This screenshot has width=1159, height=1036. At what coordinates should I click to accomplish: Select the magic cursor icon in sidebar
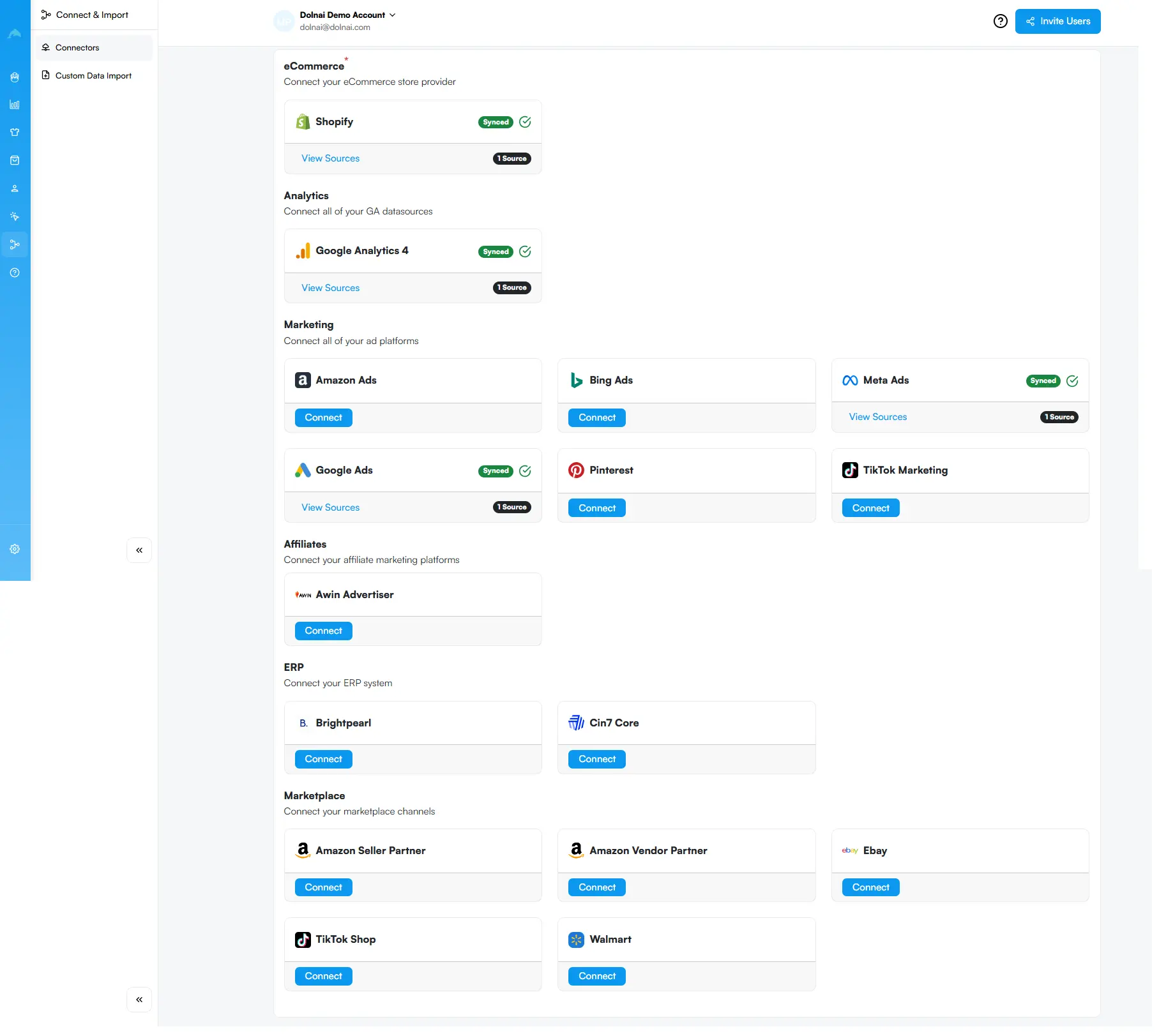coord(15,217)
